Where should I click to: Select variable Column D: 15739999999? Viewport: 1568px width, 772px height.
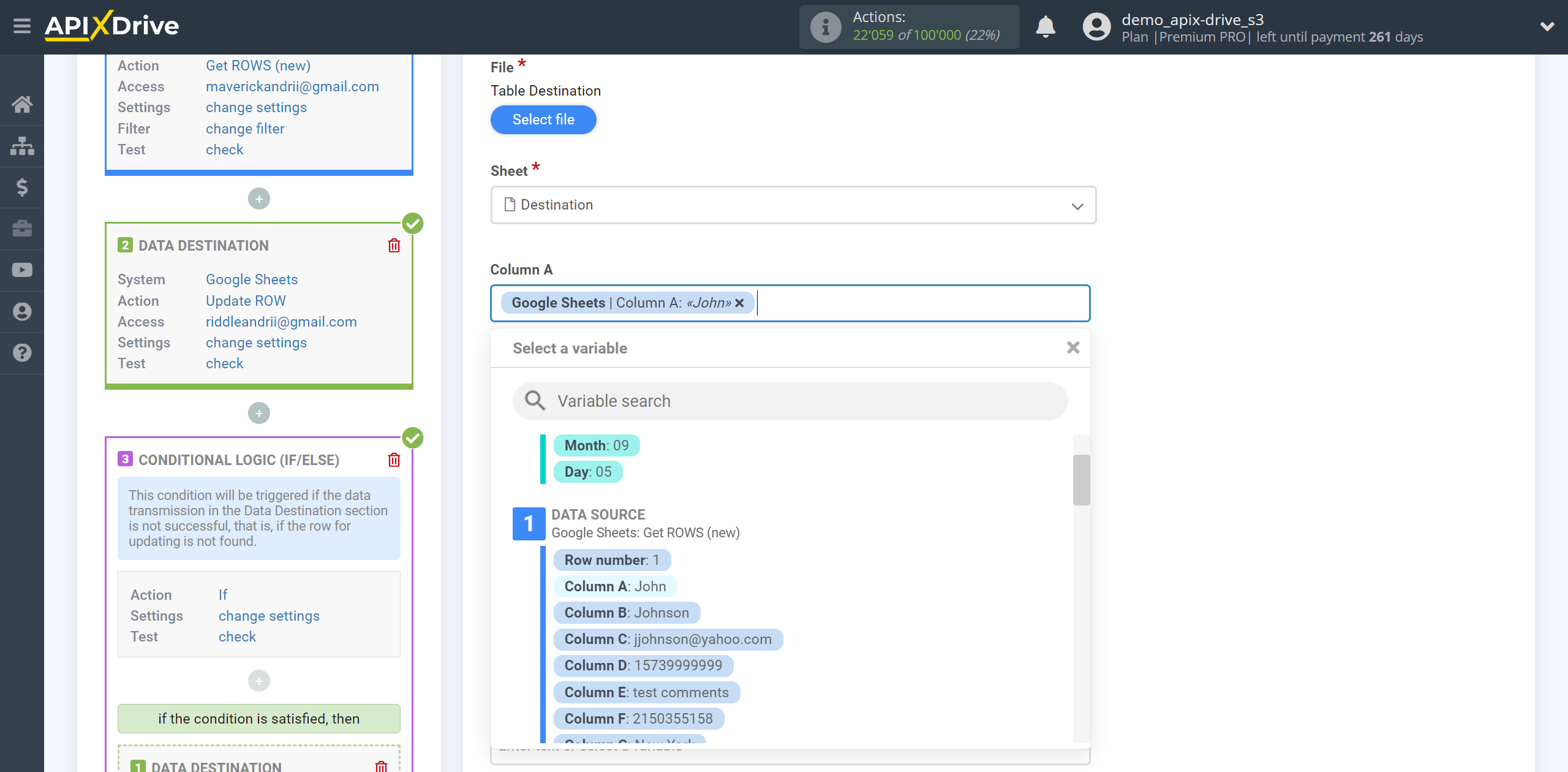(x=643, y=665)
